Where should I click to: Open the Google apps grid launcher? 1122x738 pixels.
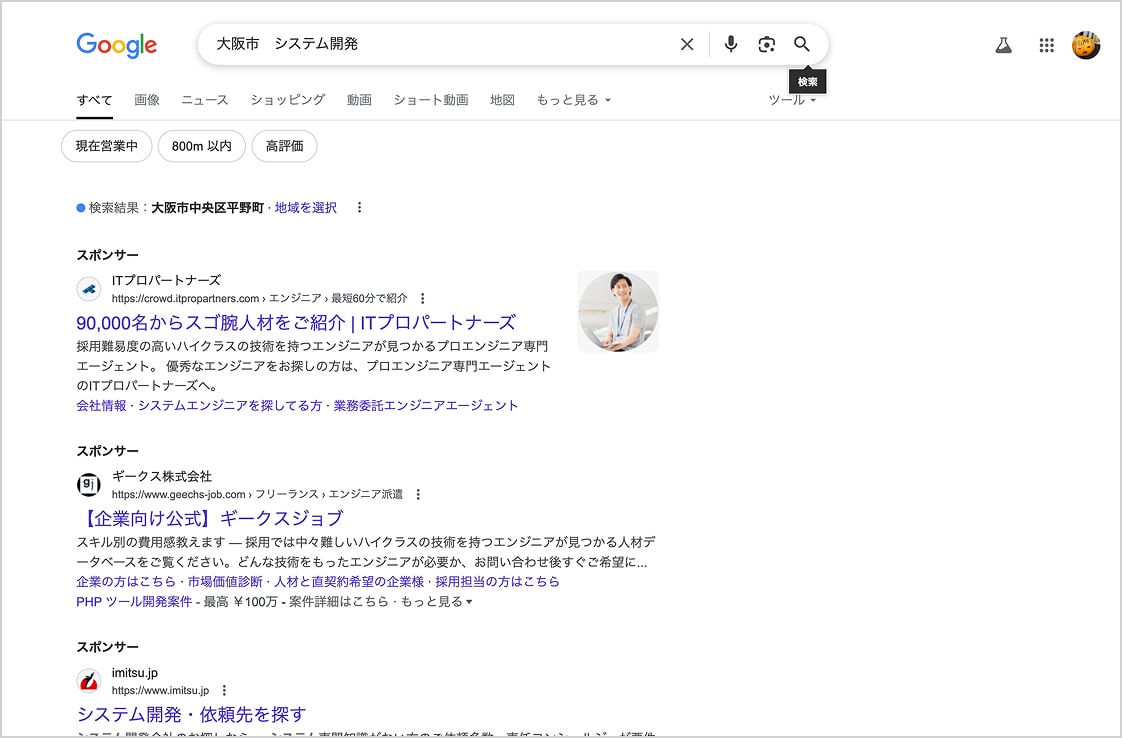pos(1046,44)
